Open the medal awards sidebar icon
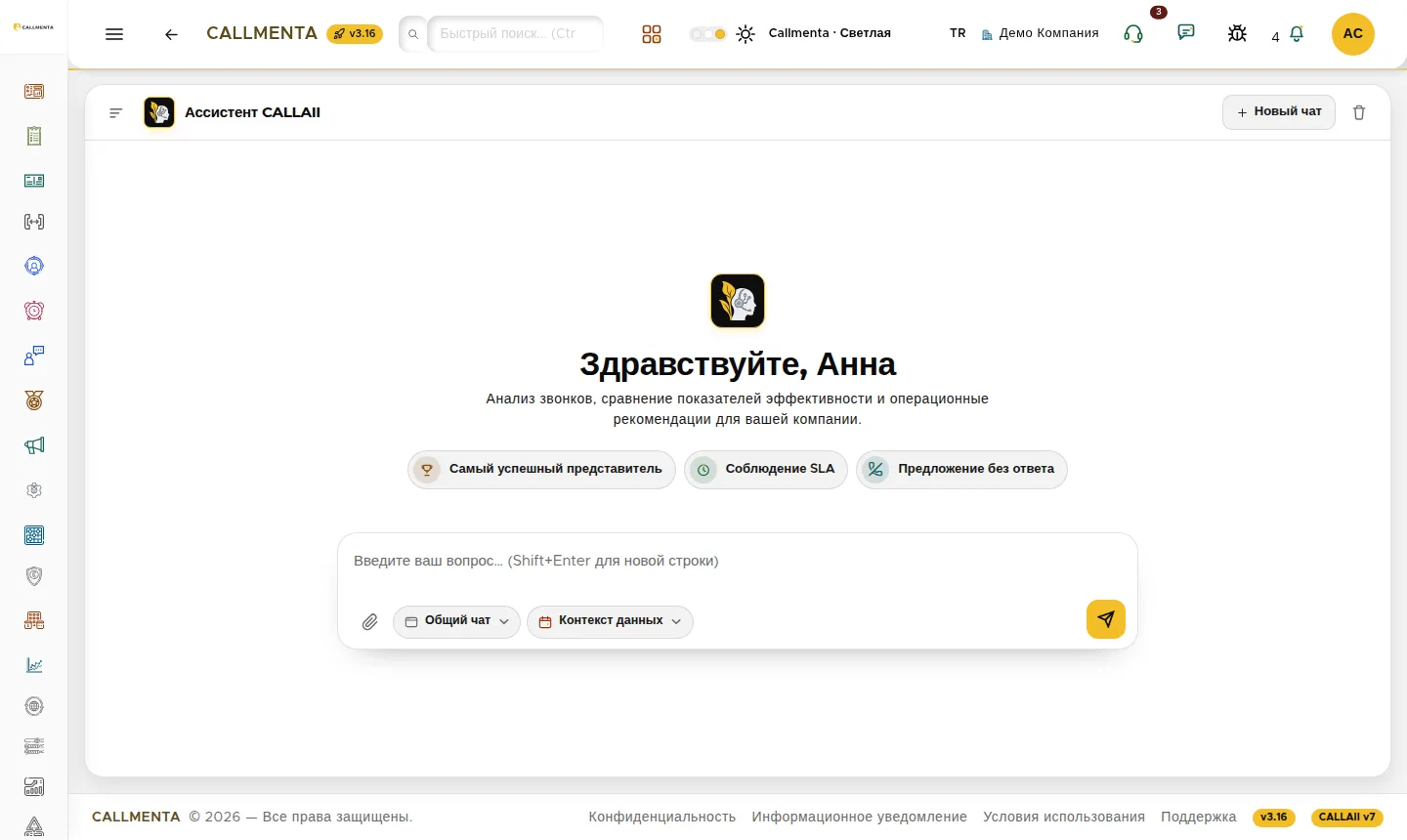 [34, 400]
